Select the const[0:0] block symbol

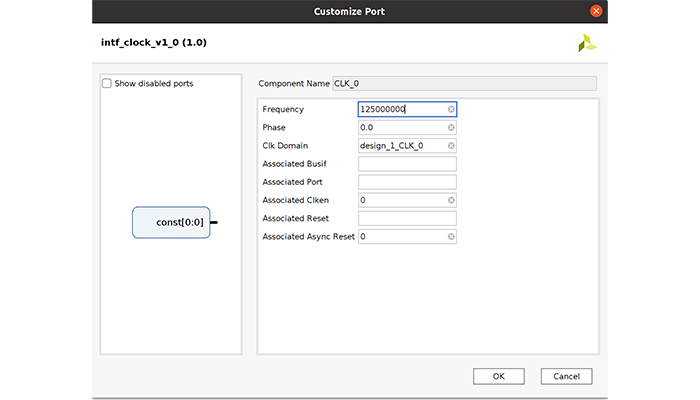click(171, 222)
